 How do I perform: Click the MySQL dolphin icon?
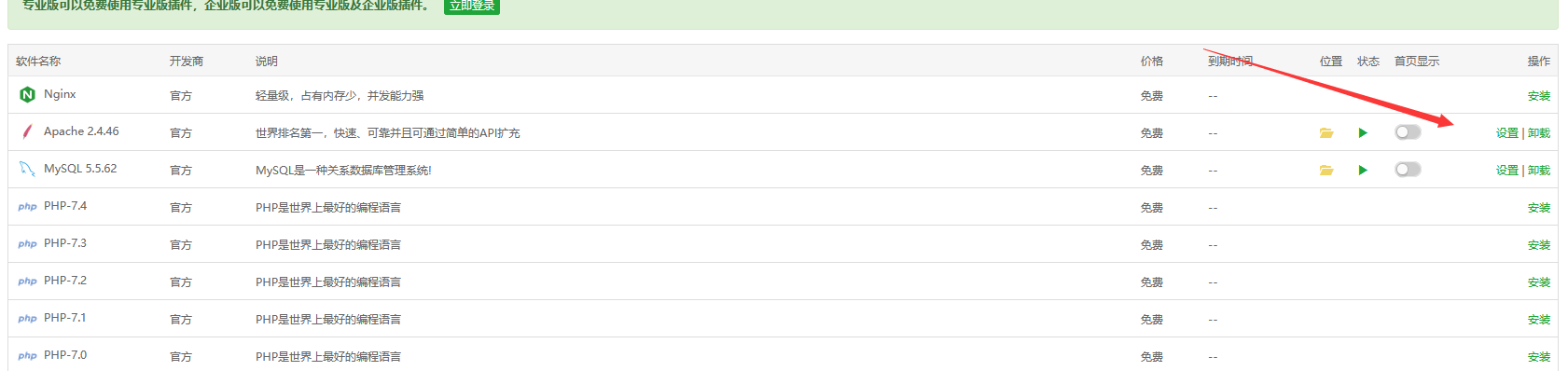pyautogui.click(x=27, y=169)
